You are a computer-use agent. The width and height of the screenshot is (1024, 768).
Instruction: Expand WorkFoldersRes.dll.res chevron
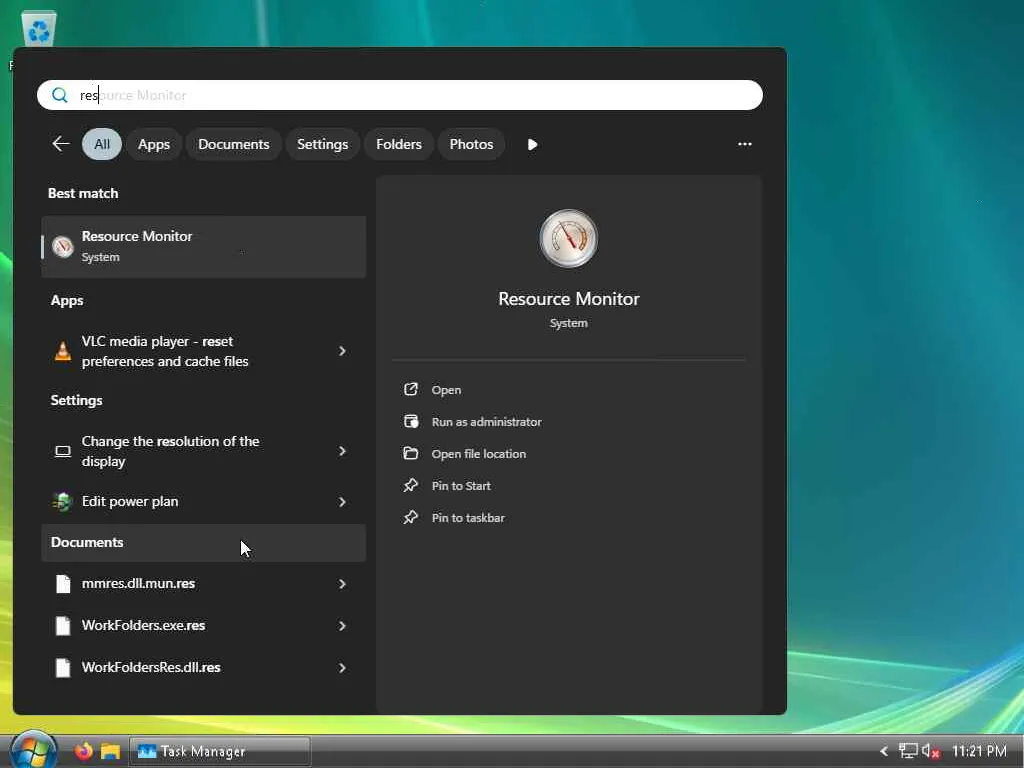342,667
